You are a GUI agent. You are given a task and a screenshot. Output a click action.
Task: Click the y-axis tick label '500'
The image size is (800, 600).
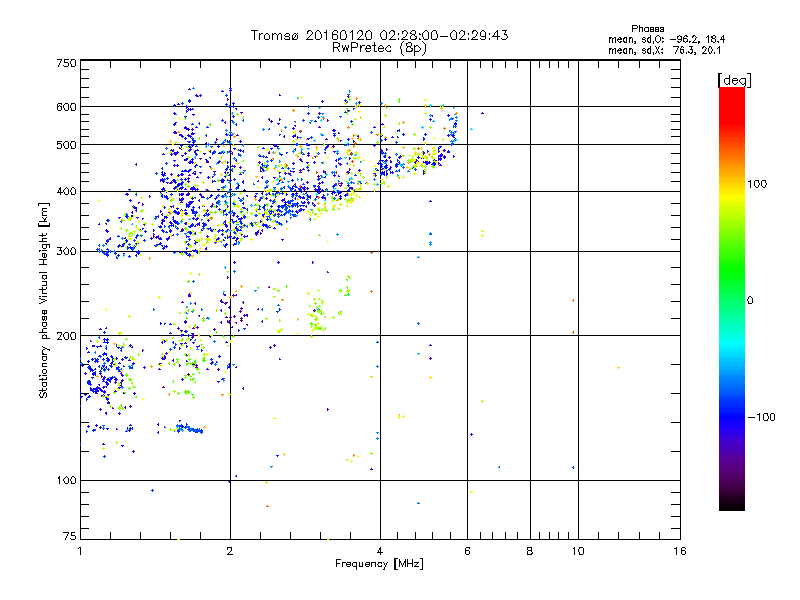66,145
